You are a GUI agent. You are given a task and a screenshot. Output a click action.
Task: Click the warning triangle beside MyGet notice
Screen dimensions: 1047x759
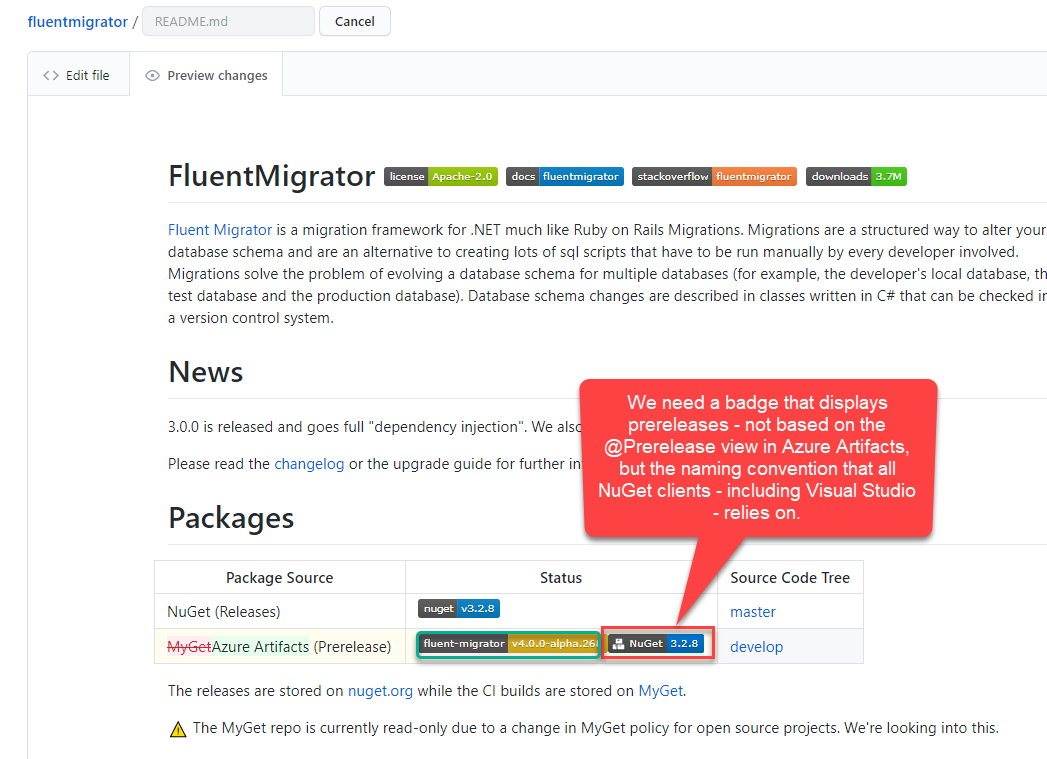click(178, 728)
